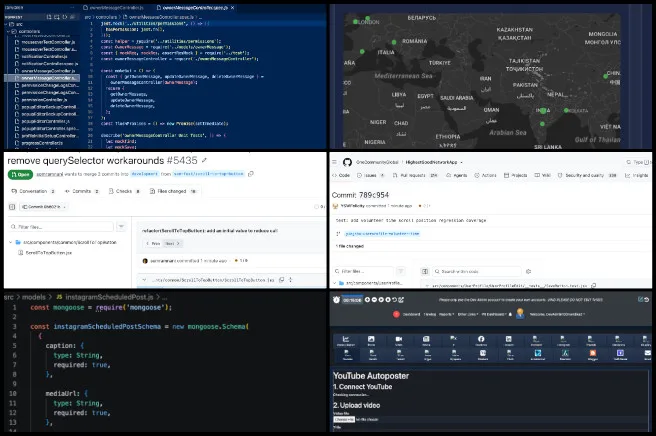Screen dimensions: 656x436
Task: Open the orange Blogger platform icon
Action: 593,355
